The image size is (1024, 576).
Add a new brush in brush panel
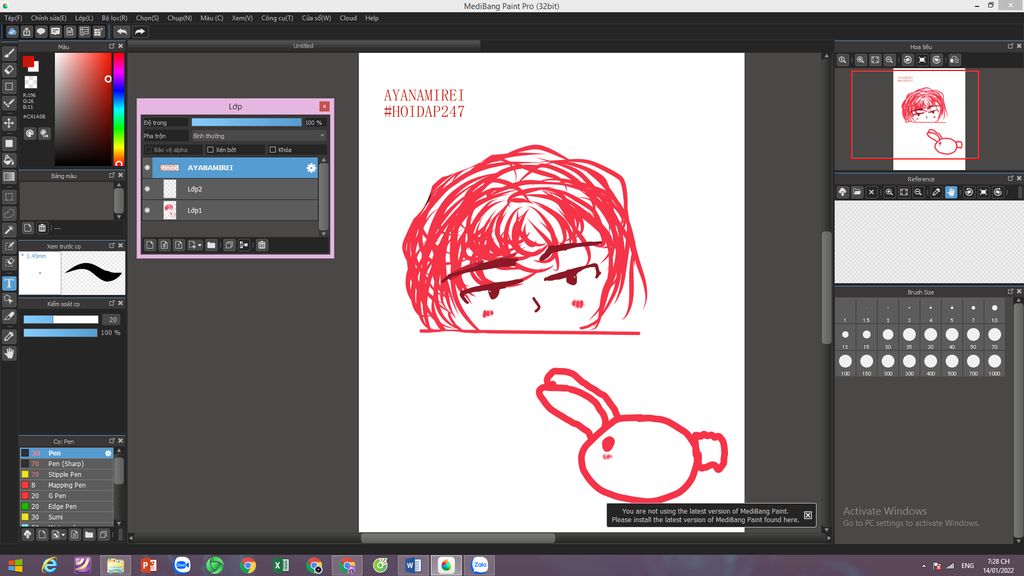point(42,534)
